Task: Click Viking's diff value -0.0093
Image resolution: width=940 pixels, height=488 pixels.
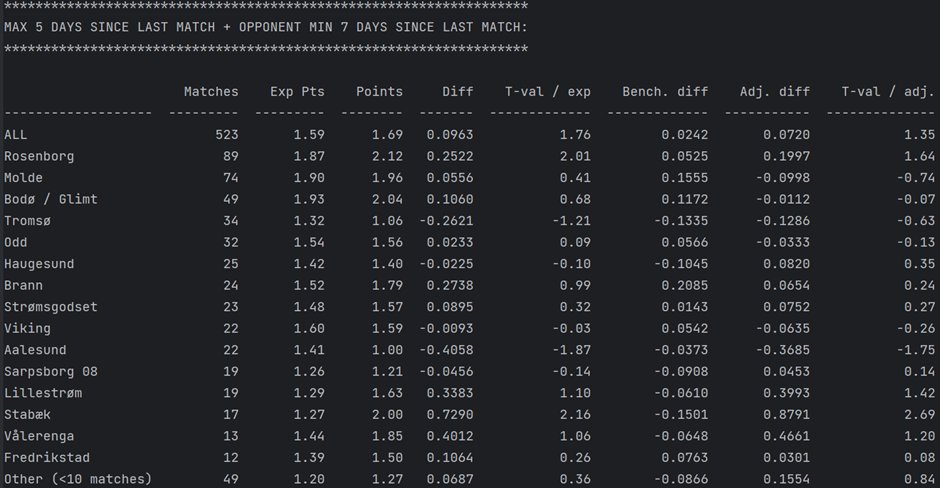Action: pos(446,329)
